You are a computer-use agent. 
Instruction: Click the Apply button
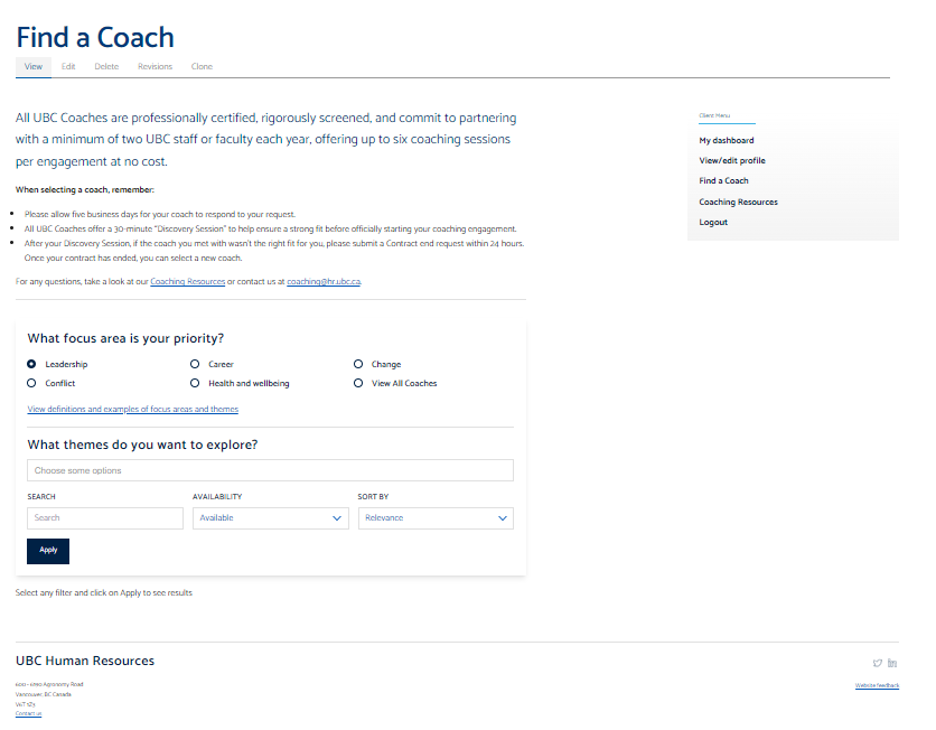(48, 550)
